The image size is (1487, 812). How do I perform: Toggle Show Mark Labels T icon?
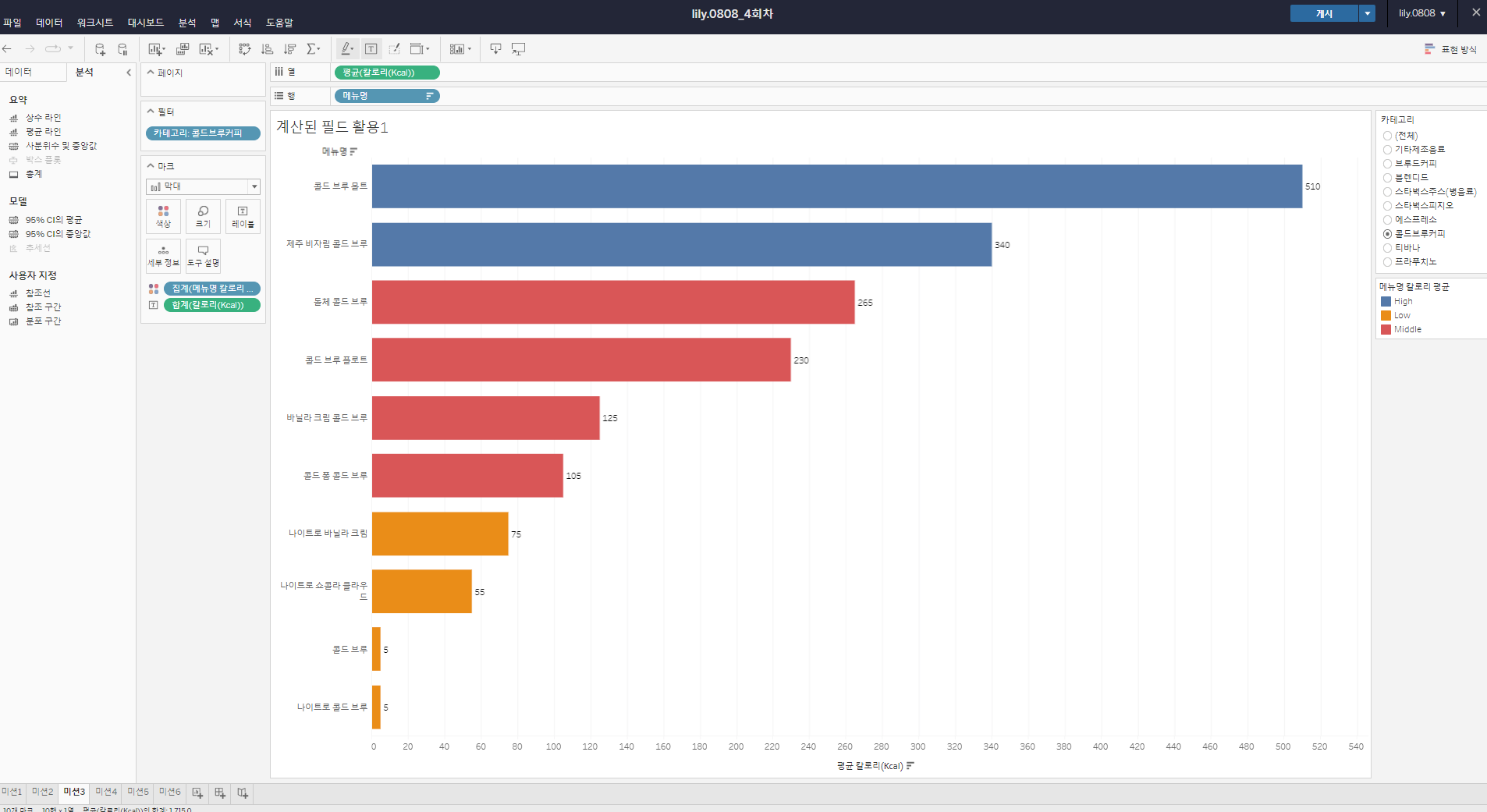pos(371,49)
